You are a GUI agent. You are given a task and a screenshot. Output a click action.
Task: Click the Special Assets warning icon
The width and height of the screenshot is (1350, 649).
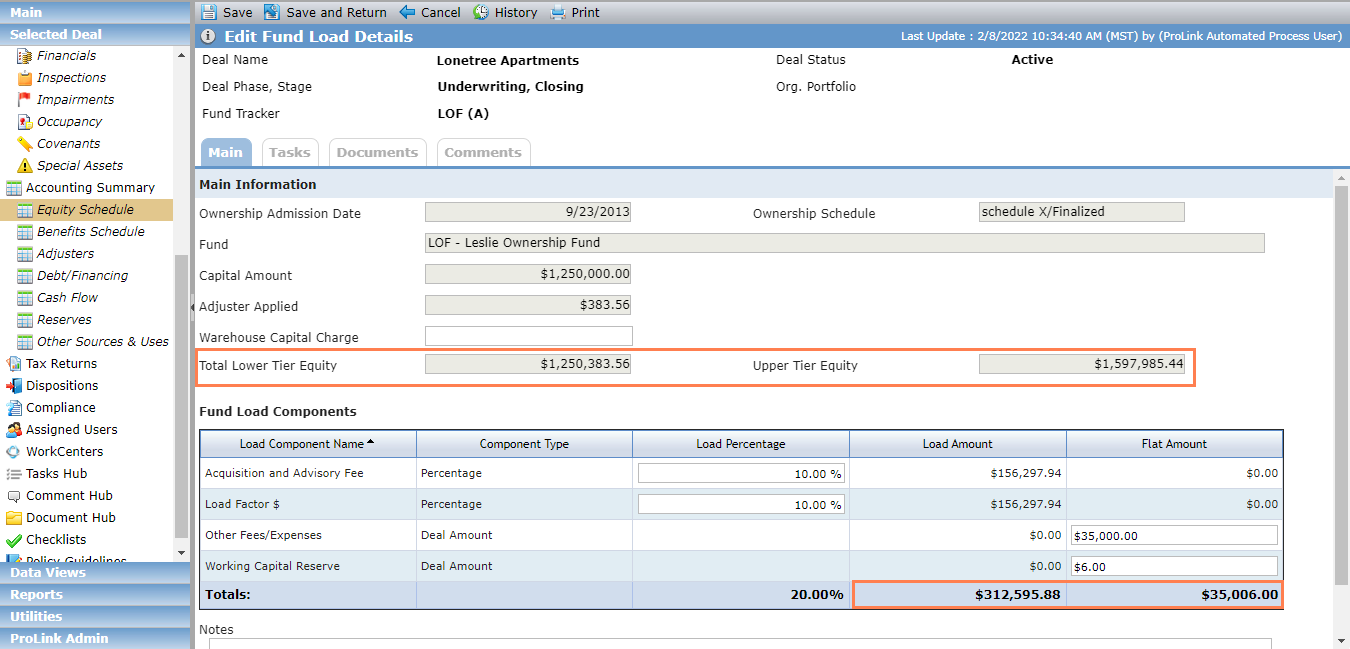pos(25,166)
